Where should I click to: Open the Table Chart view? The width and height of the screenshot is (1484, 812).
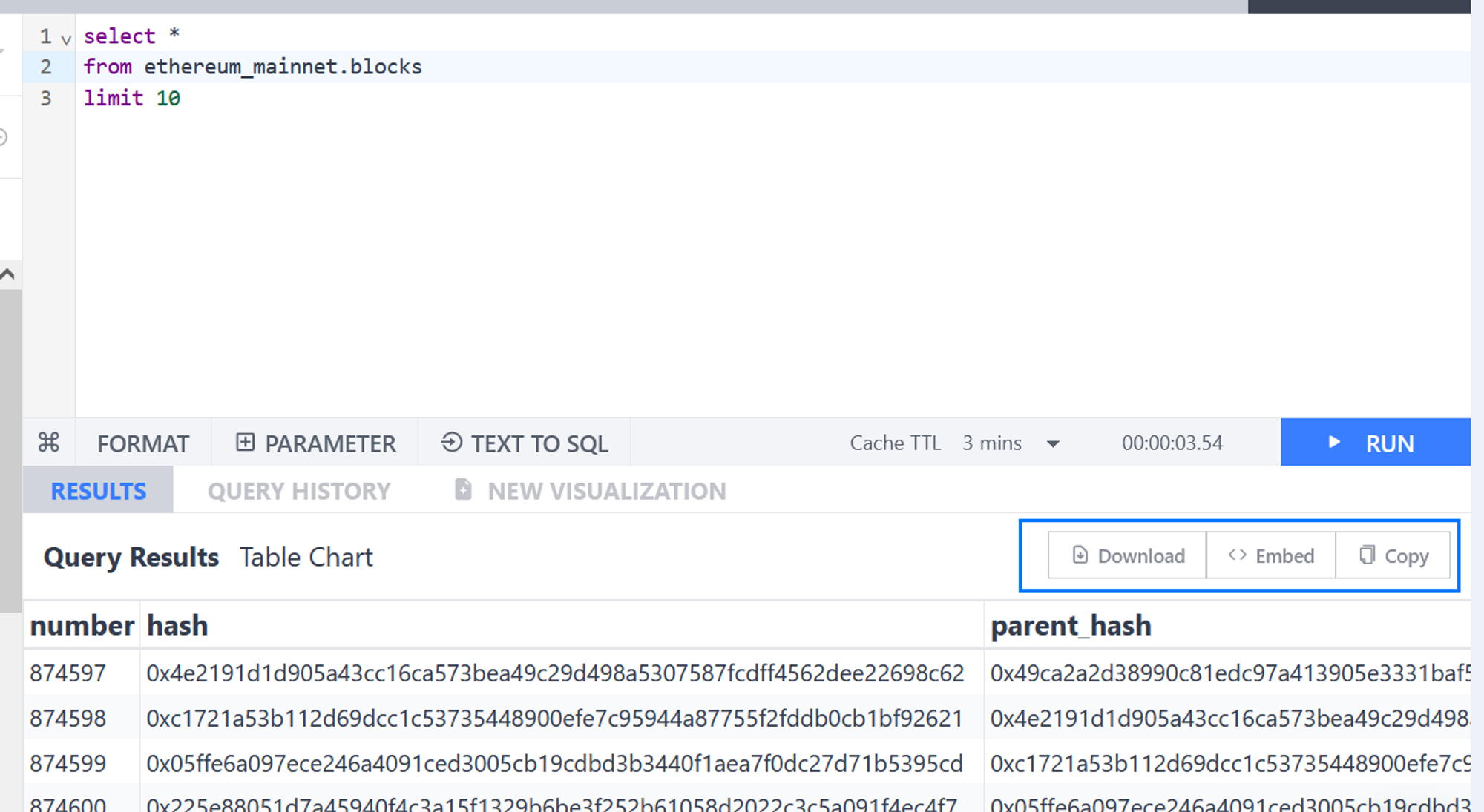pyautogui.click(x=306, y=558)
